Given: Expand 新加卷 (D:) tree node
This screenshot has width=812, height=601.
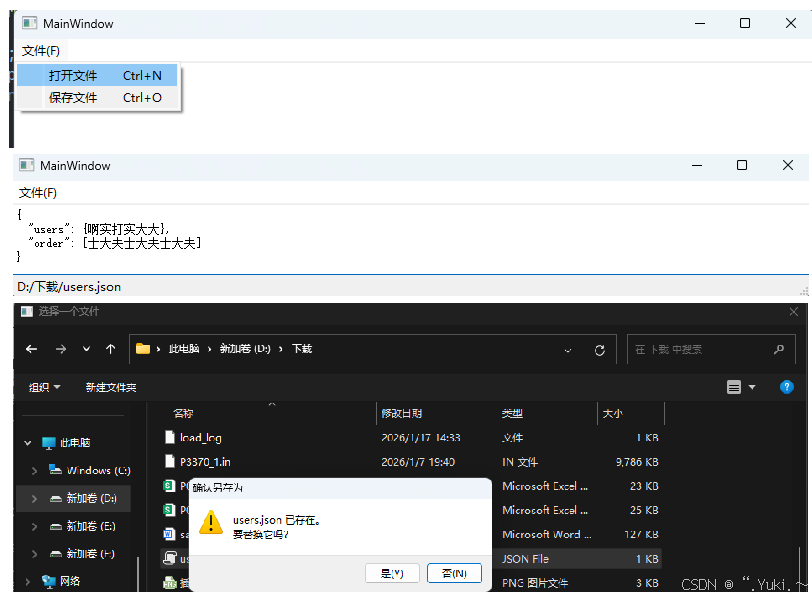Looking at the screenshot, I should [34, 499].
